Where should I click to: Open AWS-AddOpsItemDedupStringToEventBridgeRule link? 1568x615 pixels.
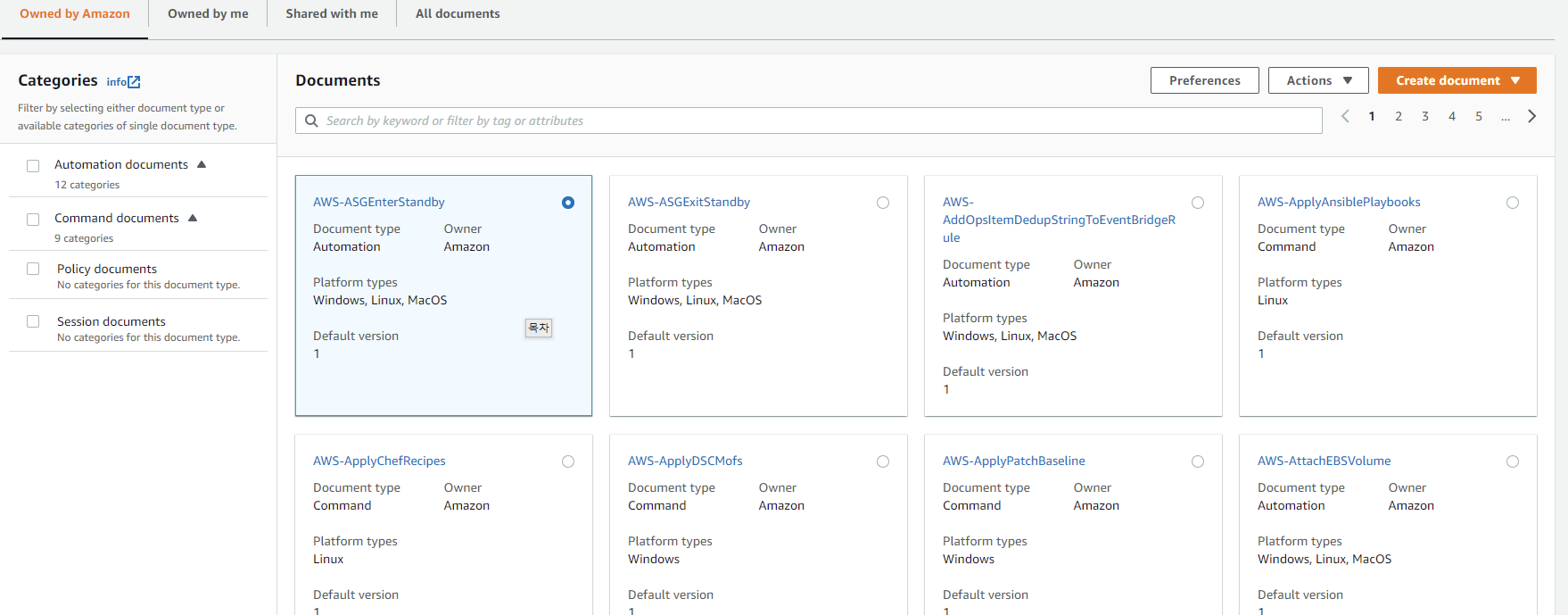1059,220
